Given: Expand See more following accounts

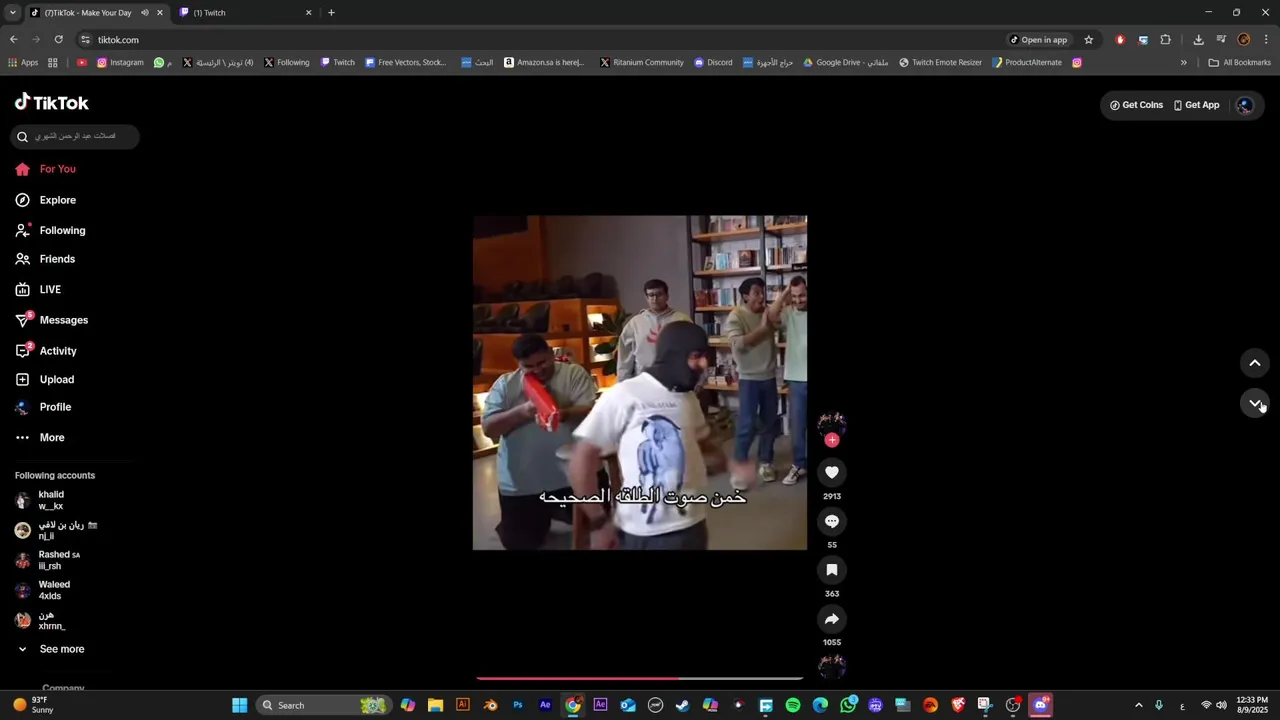Looking at the screenshot, I should (x=50, y=649).
